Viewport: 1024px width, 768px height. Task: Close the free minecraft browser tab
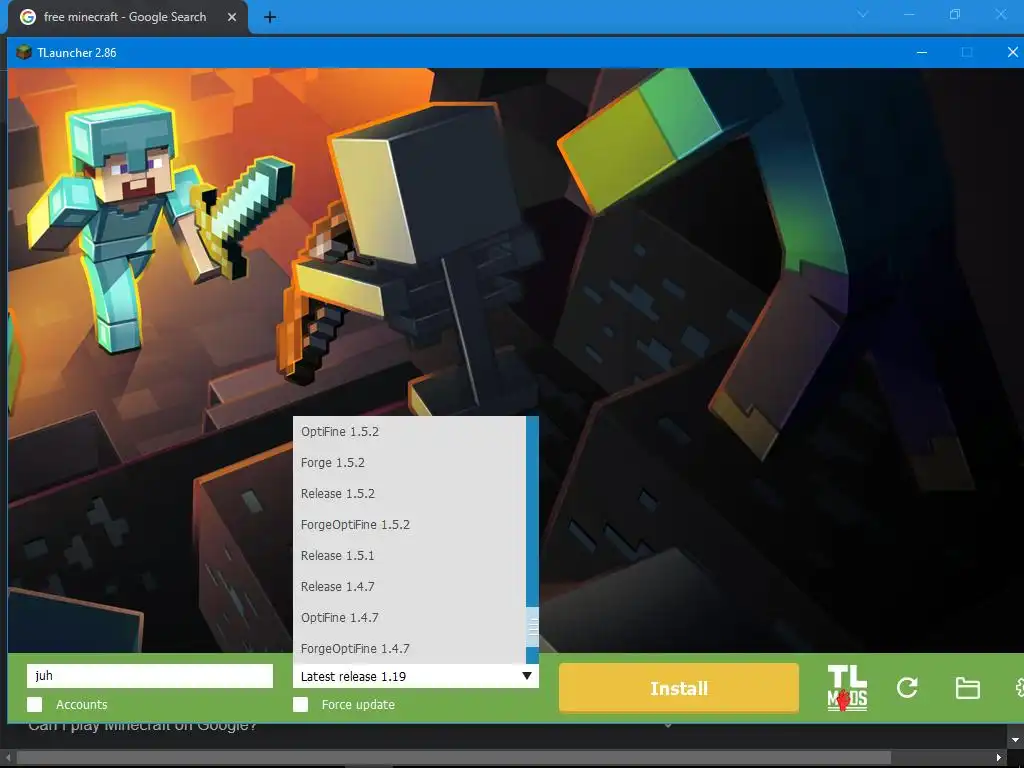click(x=232, y=18)
